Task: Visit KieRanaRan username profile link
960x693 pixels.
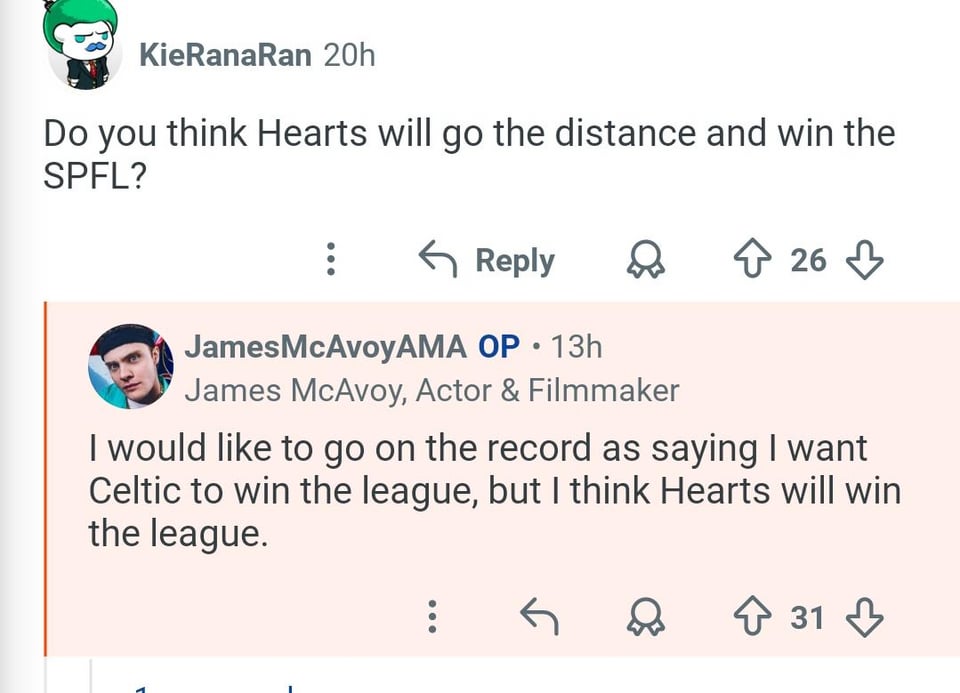Action: click(x=225, y=54)
